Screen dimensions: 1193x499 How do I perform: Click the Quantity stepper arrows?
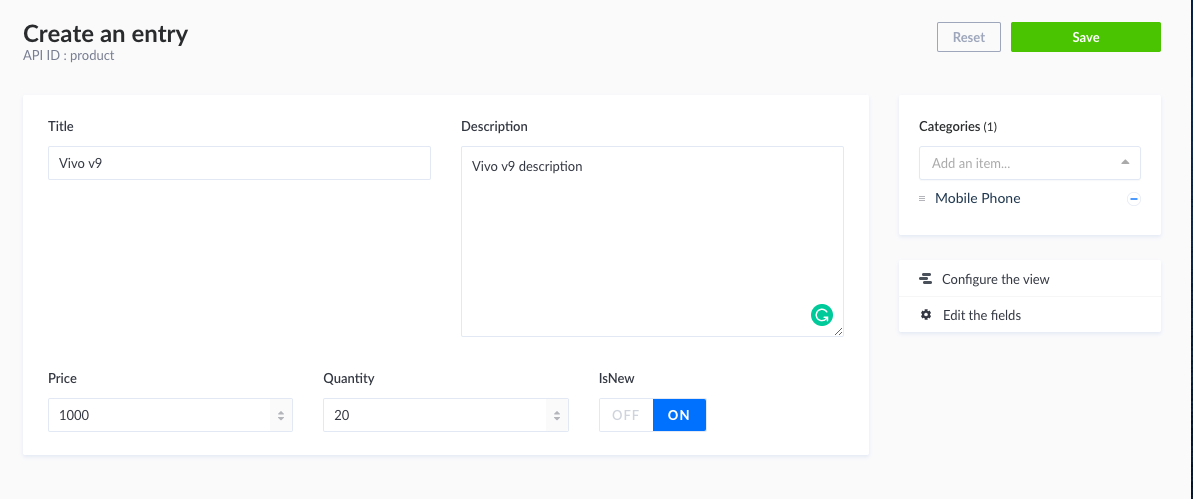tap(557, 415)
